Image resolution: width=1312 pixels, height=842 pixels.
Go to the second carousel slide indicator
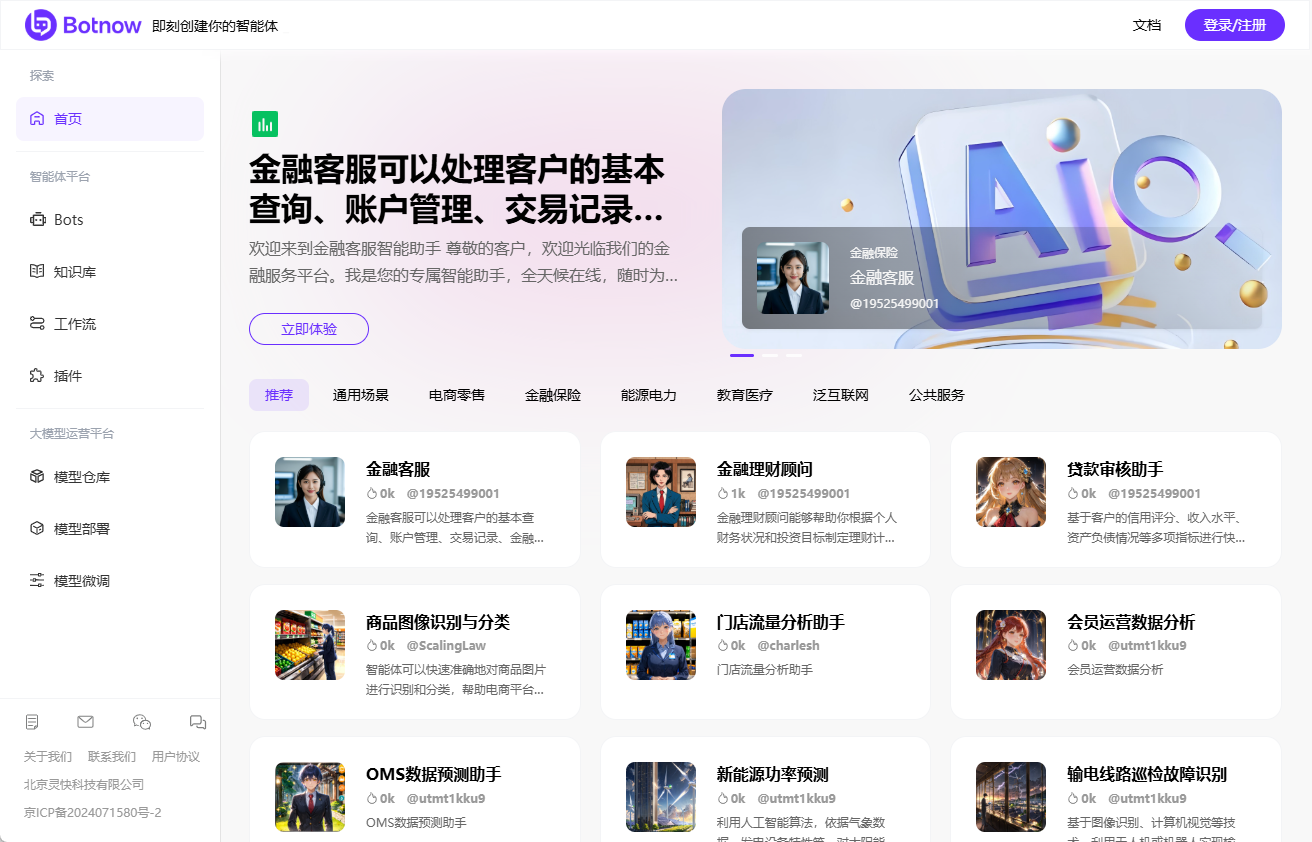(x=770, y=355)
